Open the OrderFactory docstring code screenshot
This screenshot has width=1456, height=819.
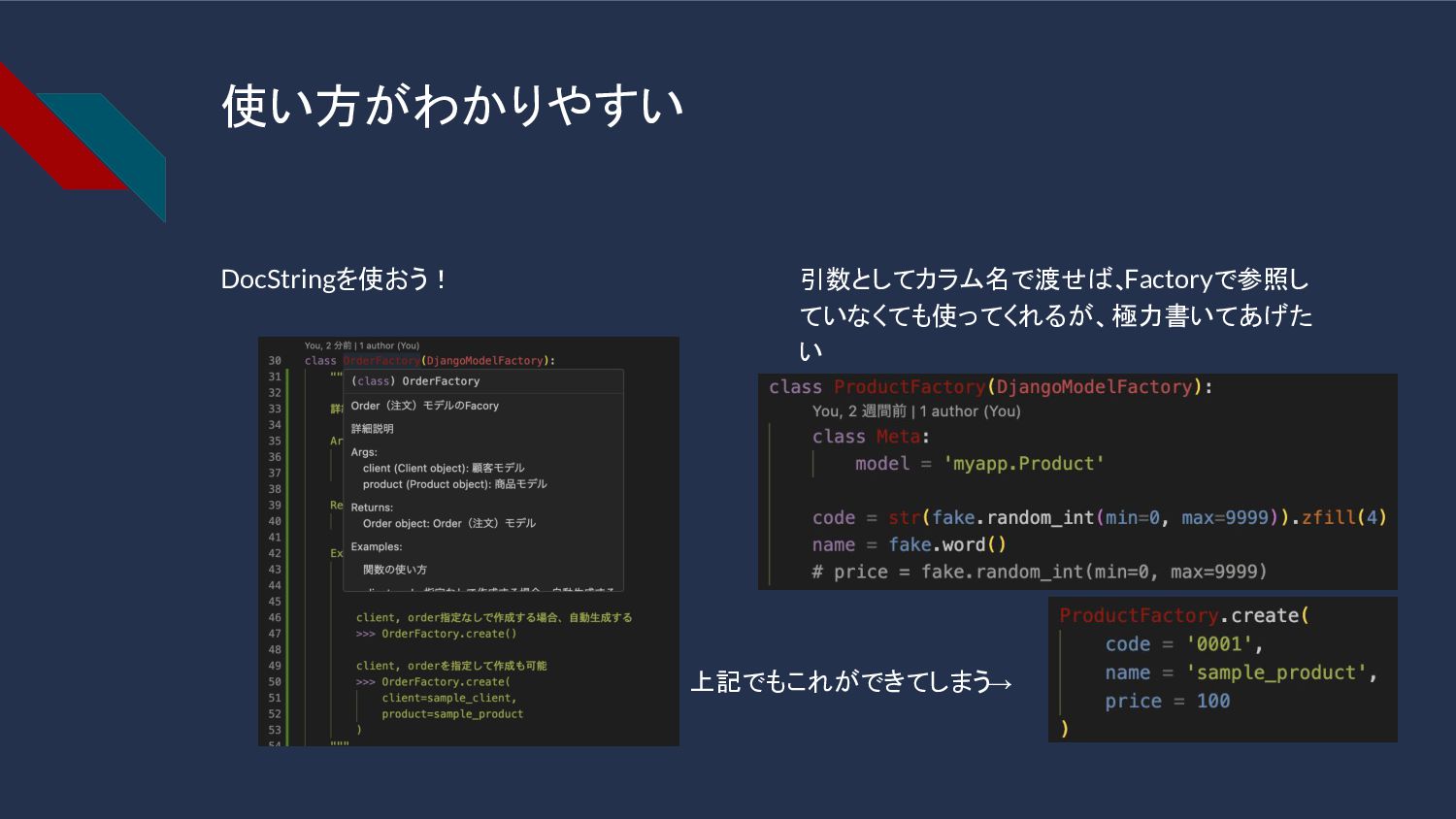[x=469, y=541]
